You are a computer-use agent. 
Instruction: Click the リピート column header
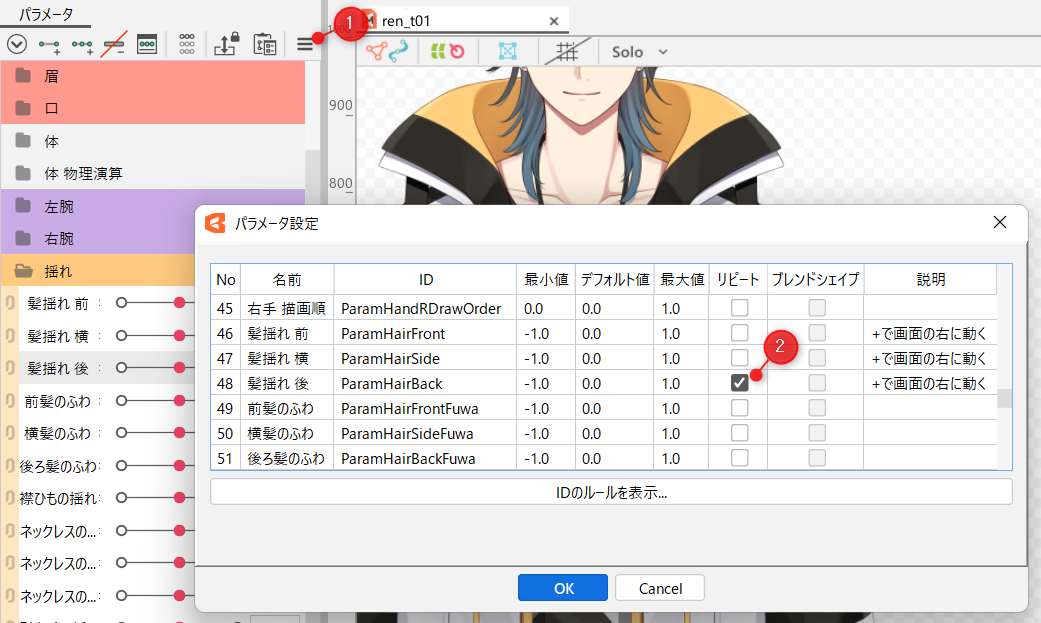pos(738,280)
